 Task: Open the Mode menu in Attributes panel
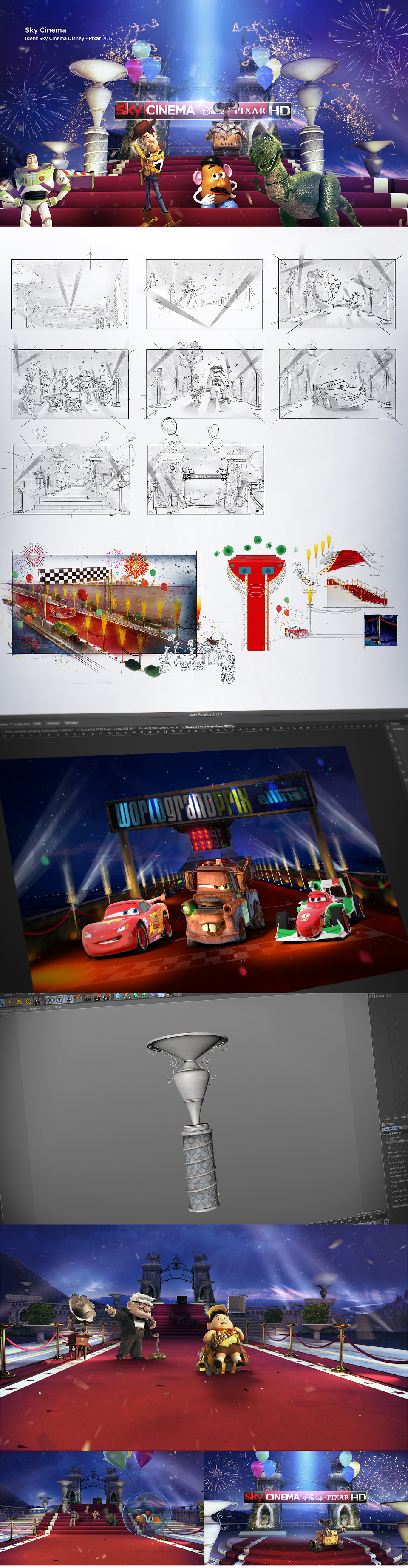[388, 1119]
